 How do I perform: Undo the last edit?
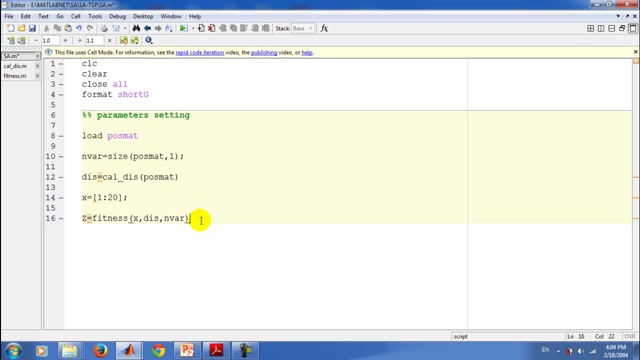79,28
